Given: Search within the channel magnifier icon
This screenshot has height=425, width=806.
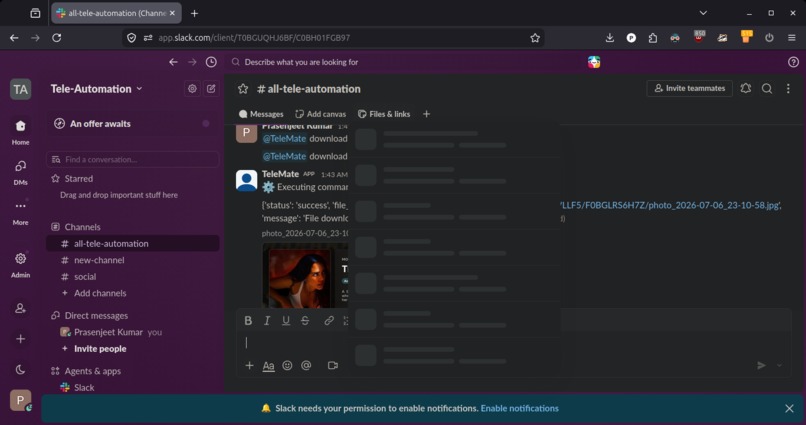Looking at the screenshot, I should pos(767,88).
